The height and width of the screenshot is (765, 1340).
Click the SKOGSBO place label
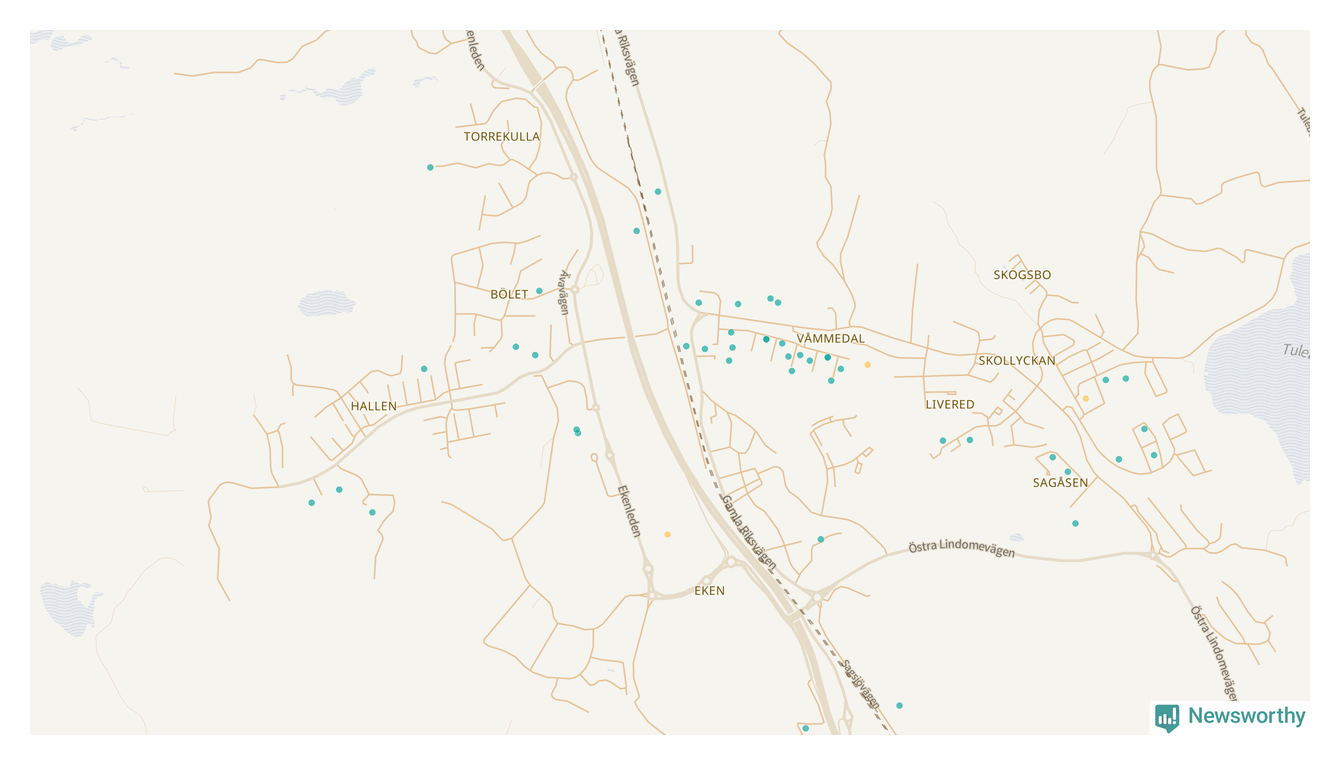(x=1022, y=275)
